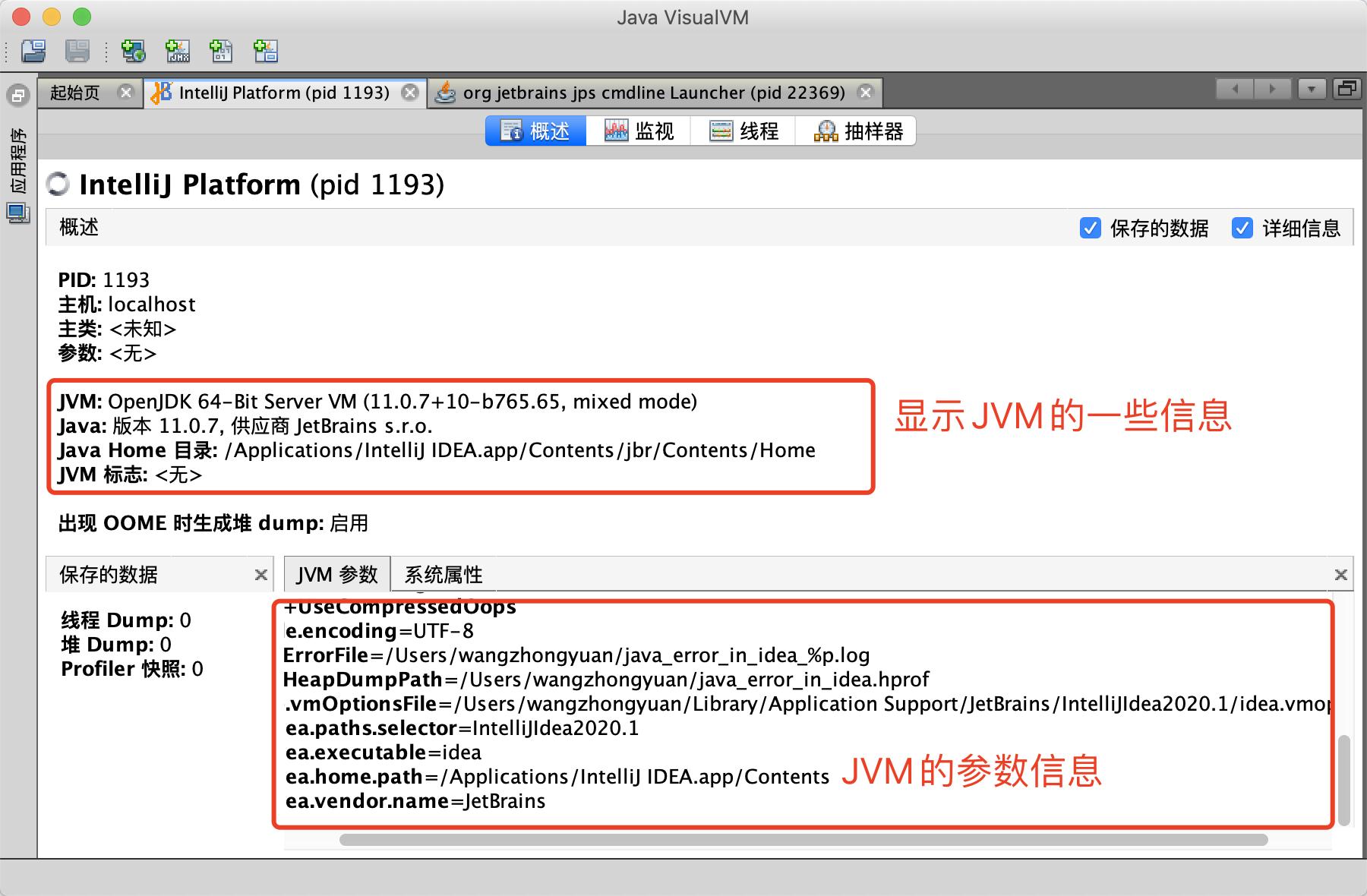This screenshot has height=896, width=1367.
Task: Click the Load snapshot toolbar icon
Action: point(33,51)
